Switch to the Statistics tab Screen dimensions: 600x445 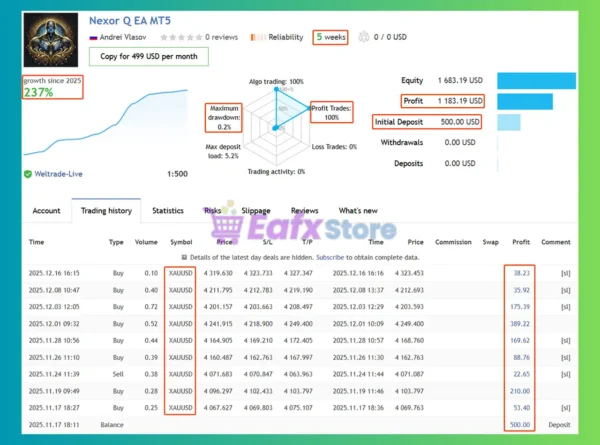click(x=167, y=211)
